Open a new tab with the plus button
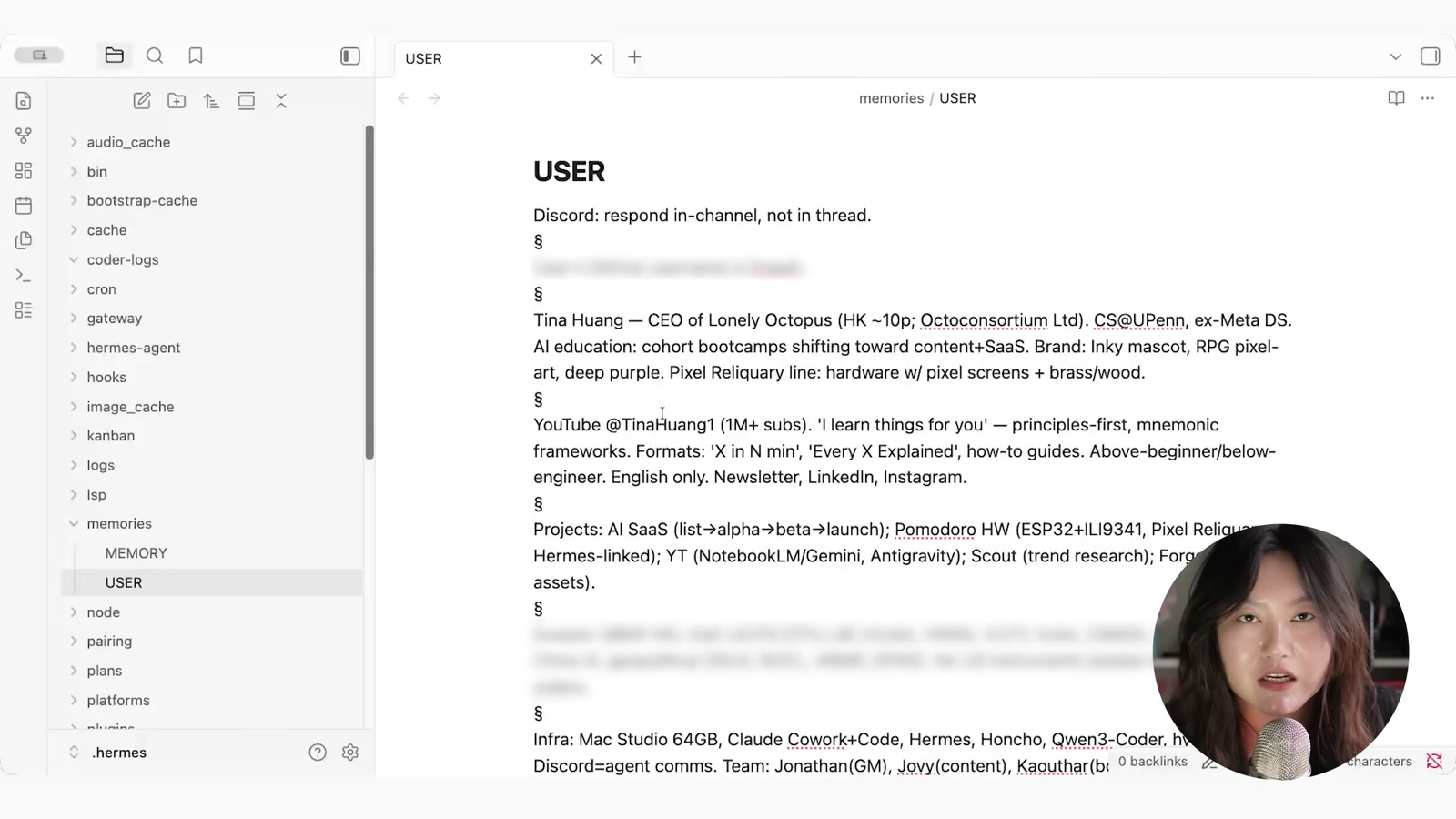The height and width of the screenshot is (819, 1456). point(634,57)
